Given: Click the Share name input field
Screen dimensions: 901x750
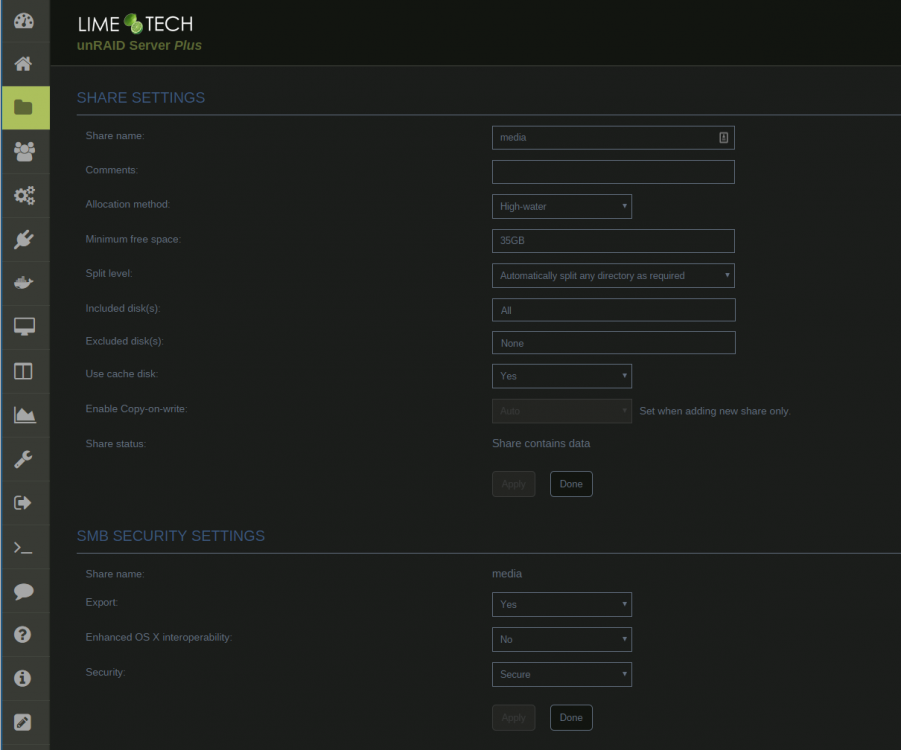Looking at the screenshot, I should point(613,137).
